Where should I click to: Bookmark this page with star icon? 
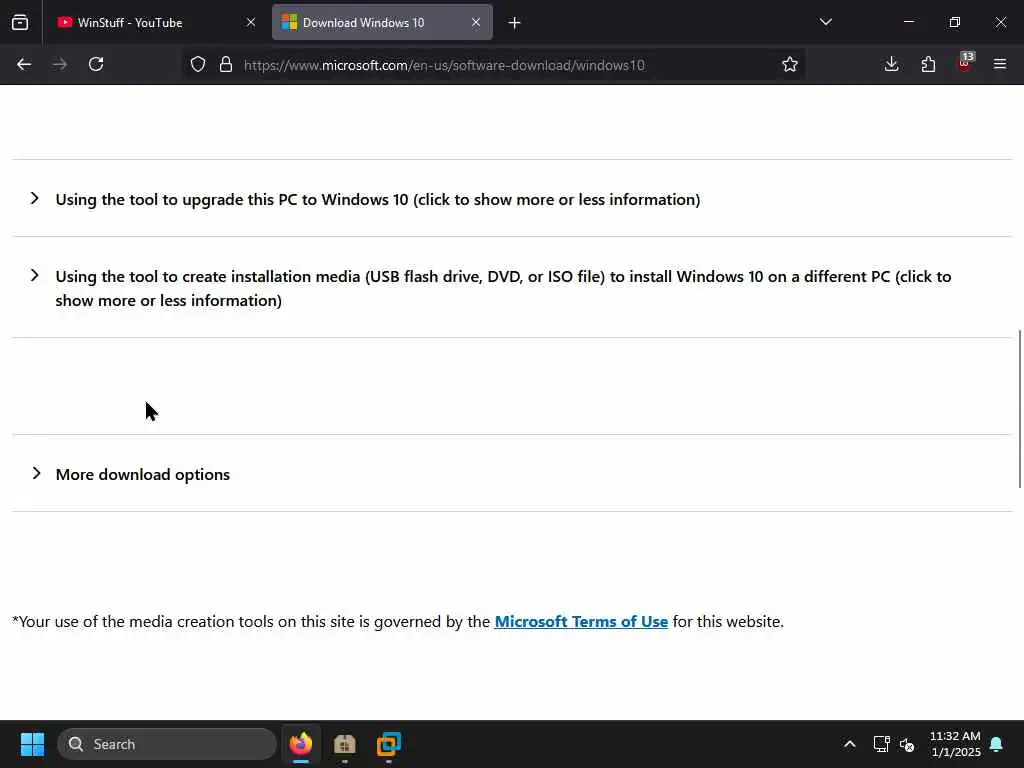pyautogui.click(x=790, y=64)
